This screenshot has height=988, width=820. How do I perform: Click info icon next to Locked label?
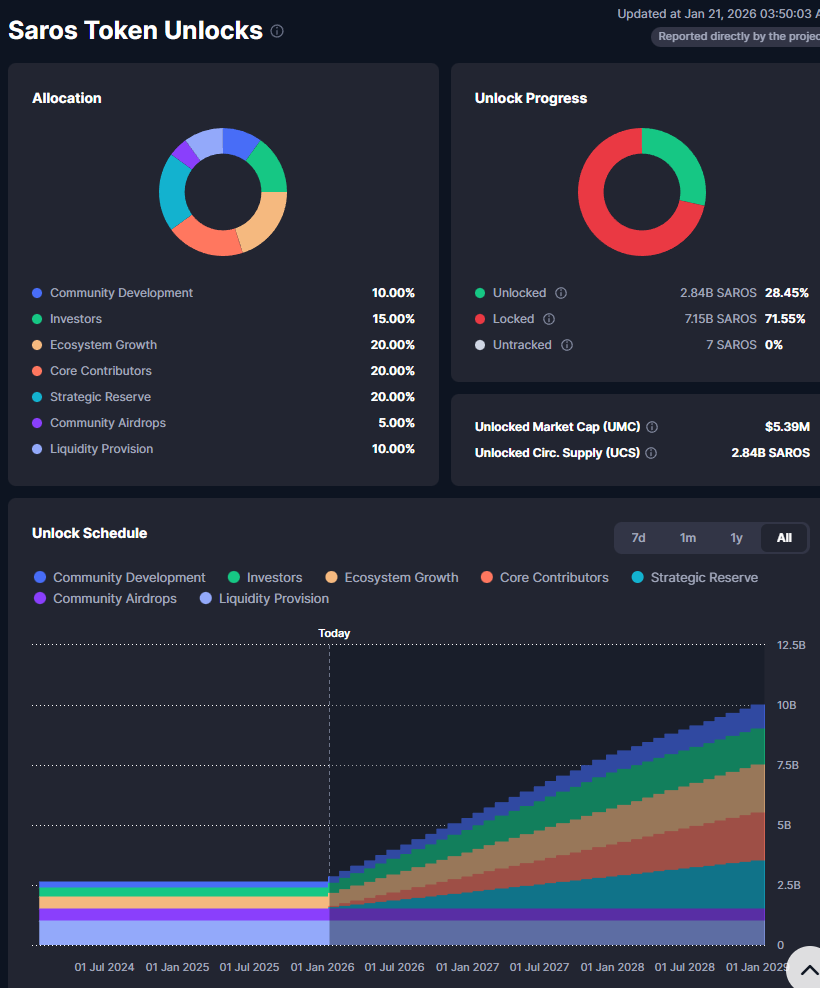(549, 319)
